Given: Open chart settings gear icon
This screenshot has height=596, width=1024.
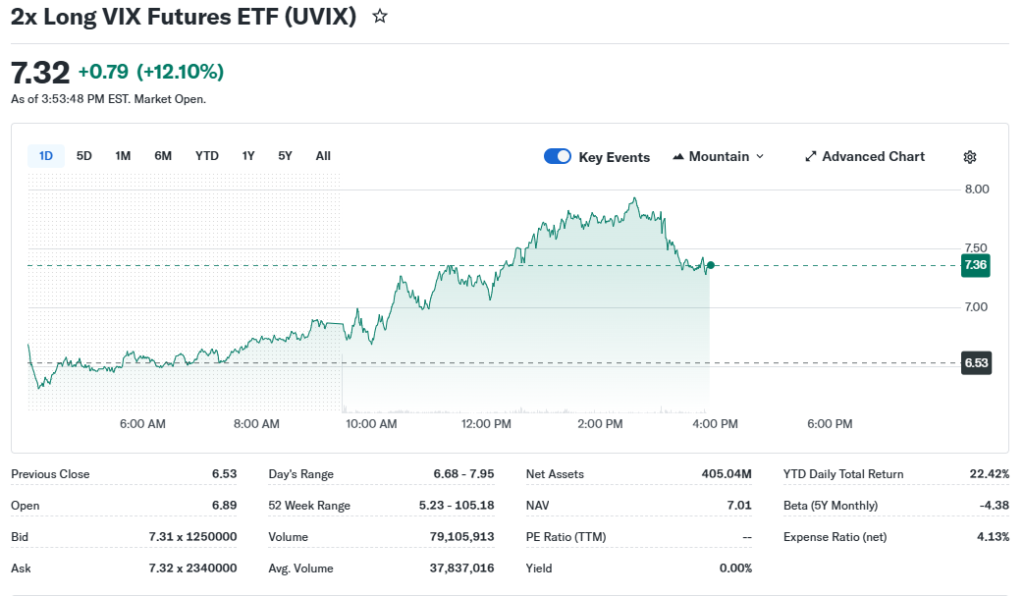Looking at the screenshot, I should pyautogui.click(x=969, y=157).
